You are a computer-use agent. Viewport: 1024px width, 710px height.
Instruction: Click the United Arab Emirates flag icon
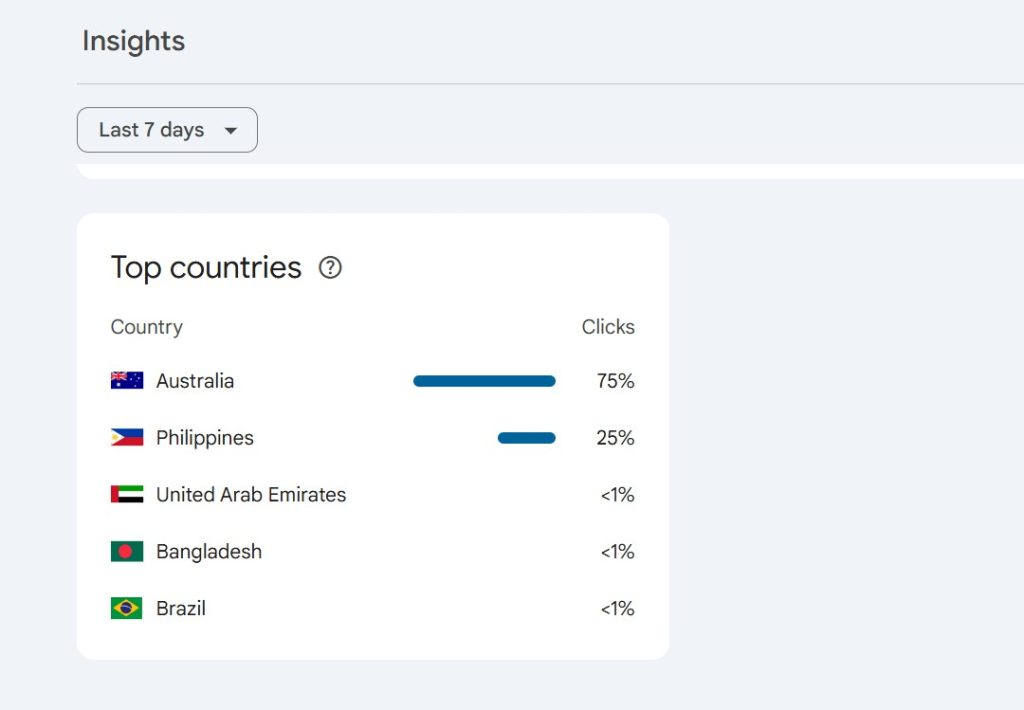127,495
